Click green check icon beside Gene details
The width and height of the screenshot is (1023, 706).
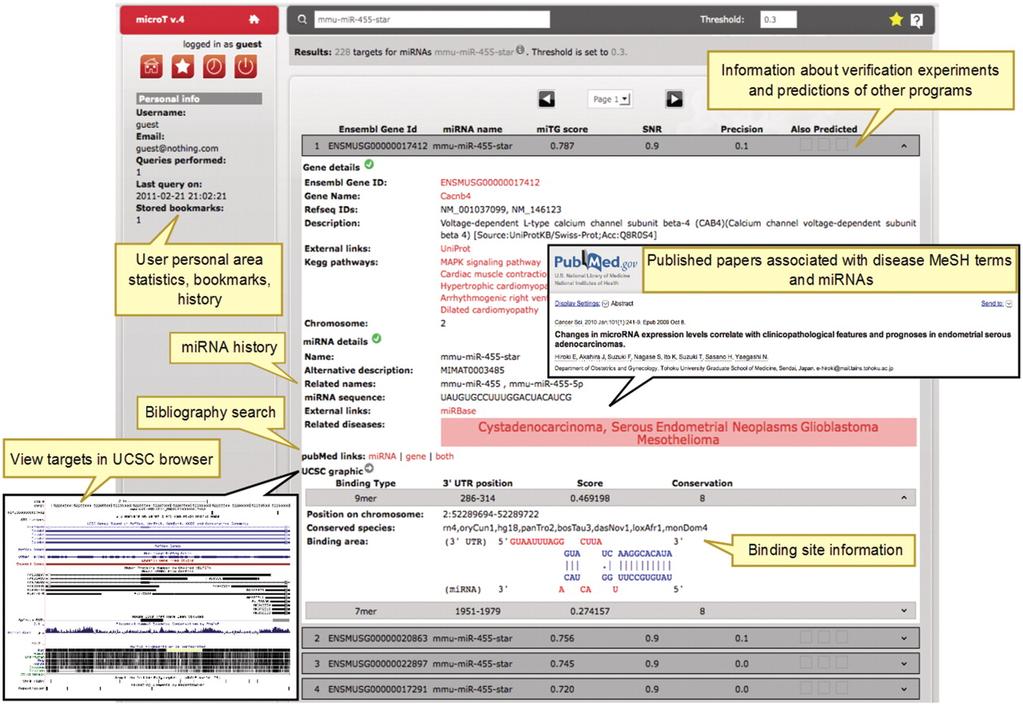coord(369,165)
